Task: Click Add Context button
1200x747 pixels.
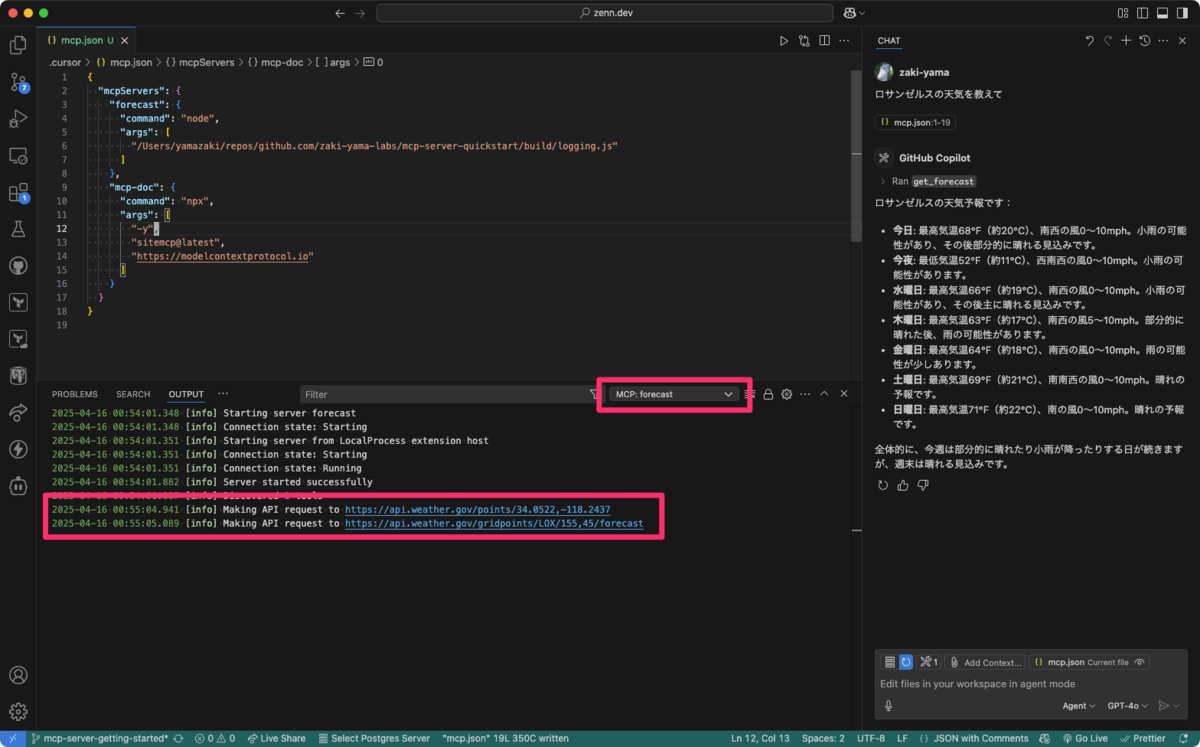Action: pos(984,662)
